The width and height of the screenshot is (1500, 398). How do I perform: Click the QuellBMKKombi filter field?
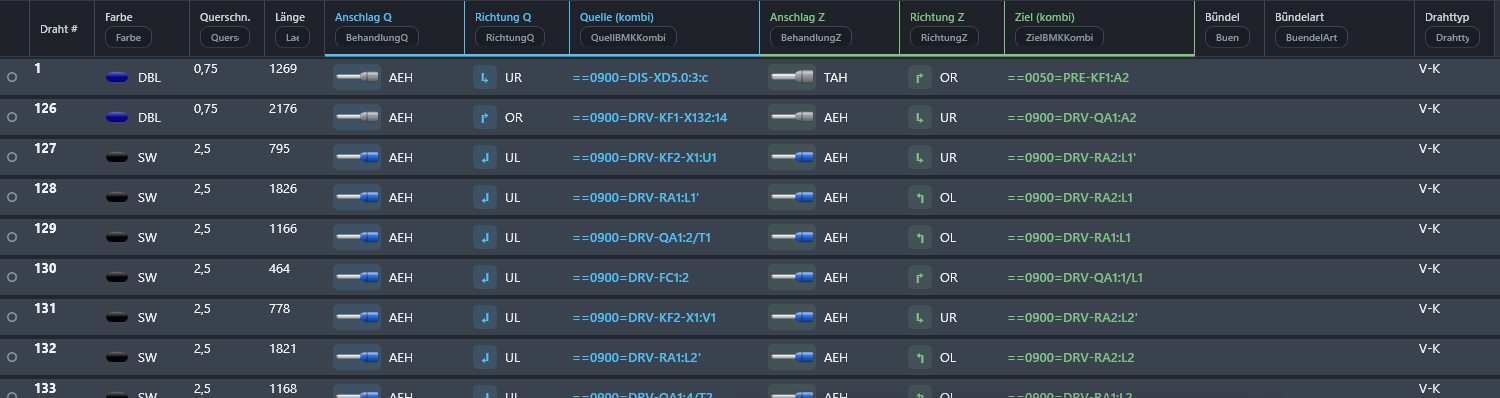628,37
